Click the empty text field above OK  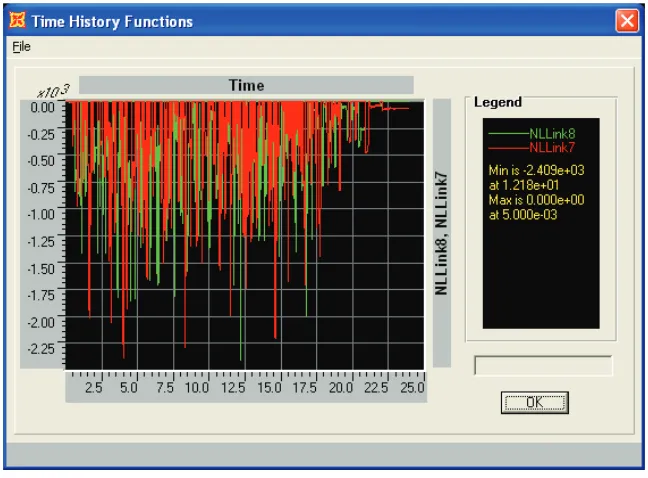pos(543,365)
